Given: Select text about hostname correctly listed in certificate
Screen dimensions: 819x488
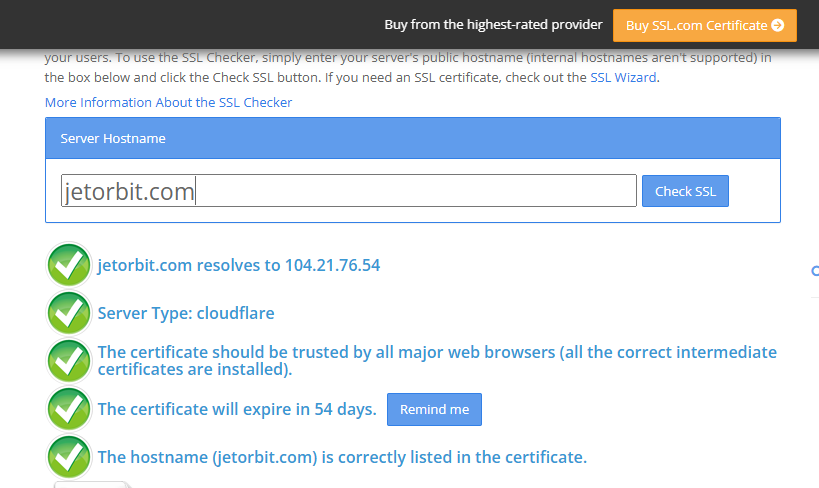Looking at the screenshot, I should [x=342, y=457].
